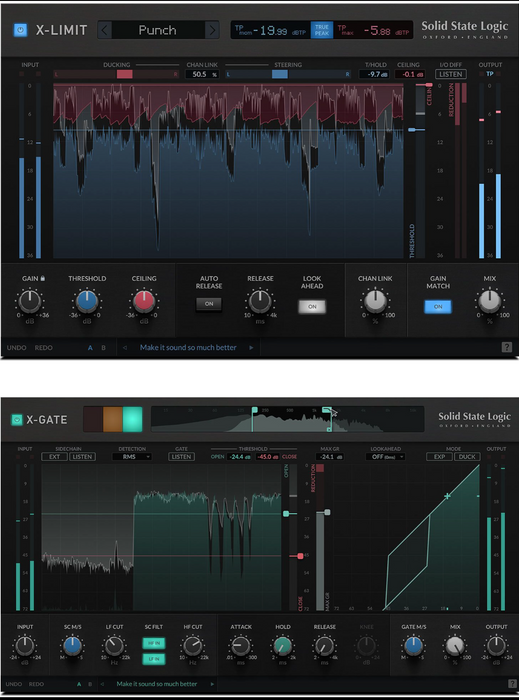Click Redo in X-Limit

click(43, 347)
